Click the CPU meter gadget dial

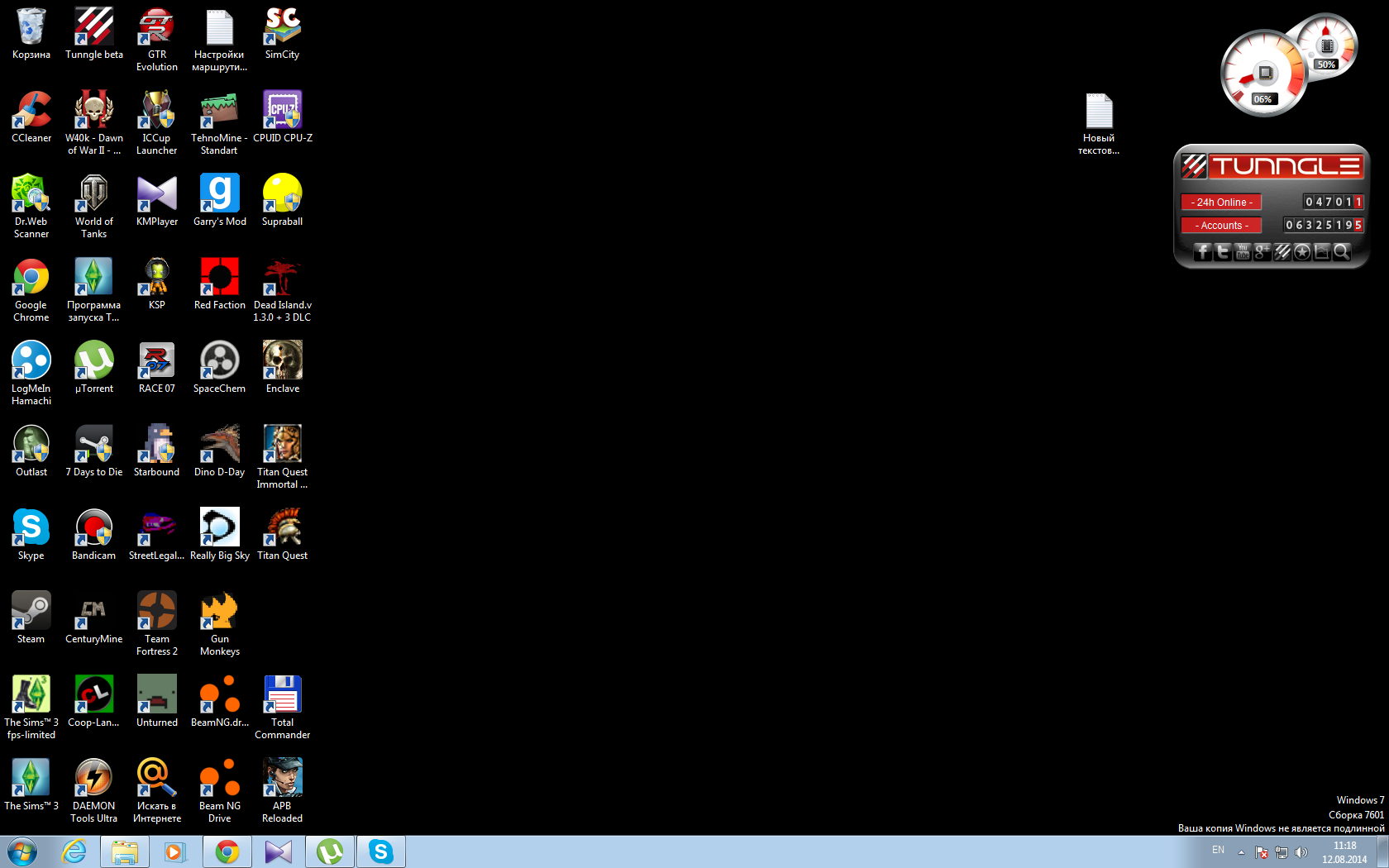[x=1264, y=74]
